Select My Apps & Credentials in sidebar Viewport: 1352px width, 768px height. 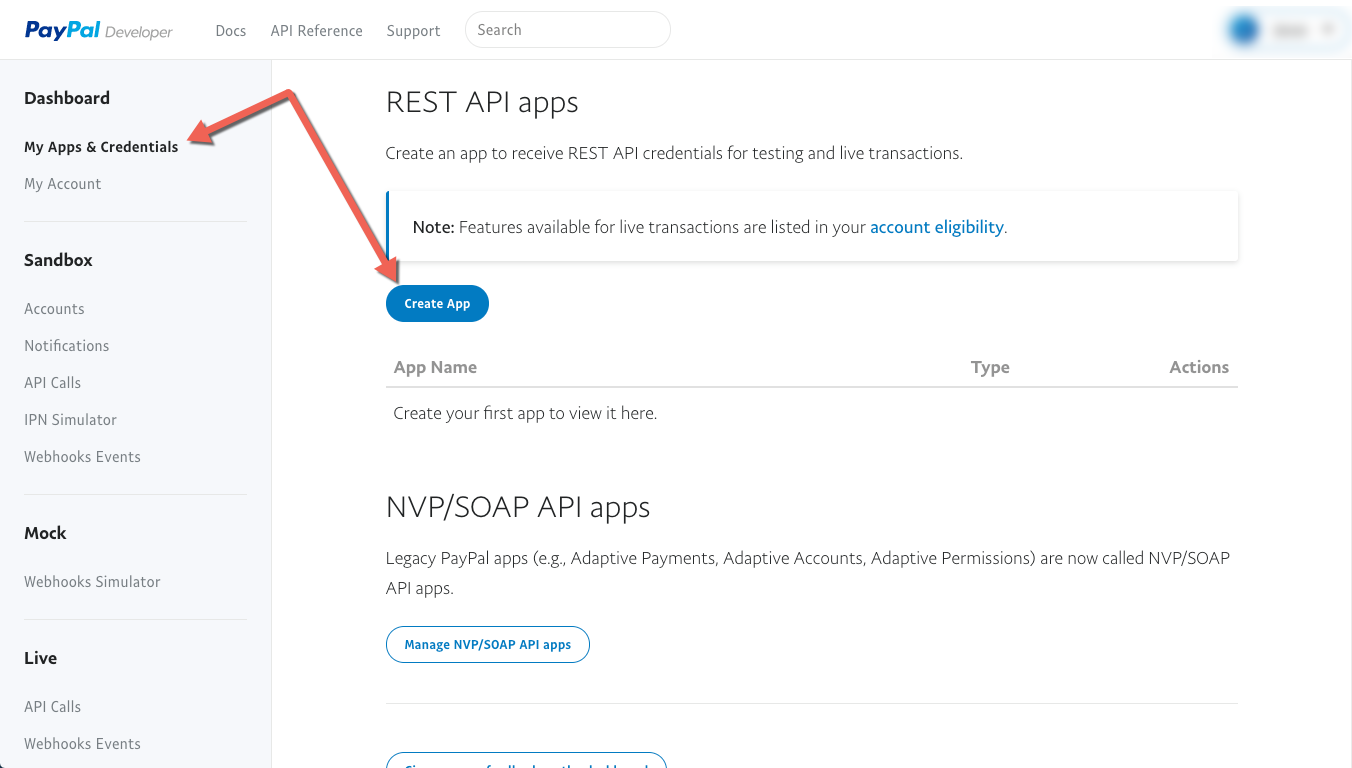(x=101, y=147)
